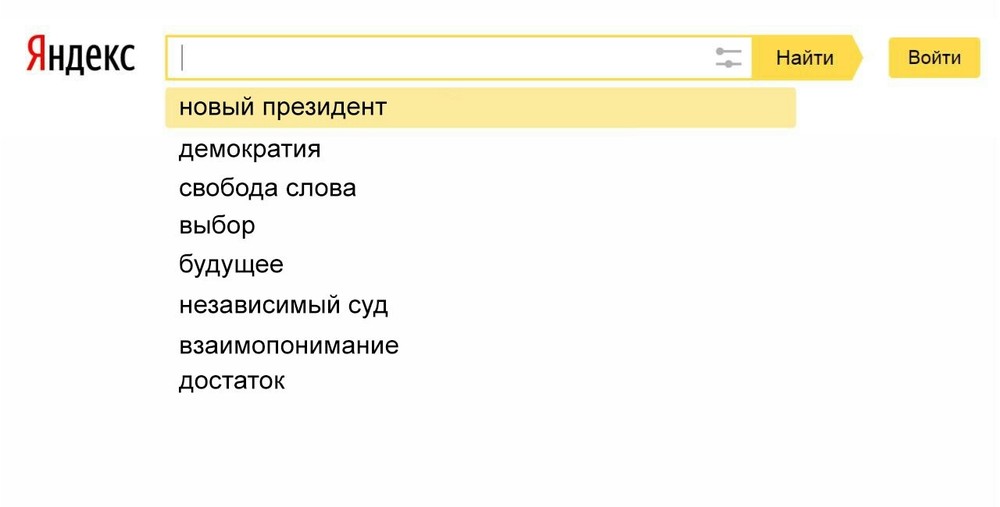Viewport: 1000px width, 507px height.
Task: Choose the "будущее" suggestion
Action: point(231,265)
